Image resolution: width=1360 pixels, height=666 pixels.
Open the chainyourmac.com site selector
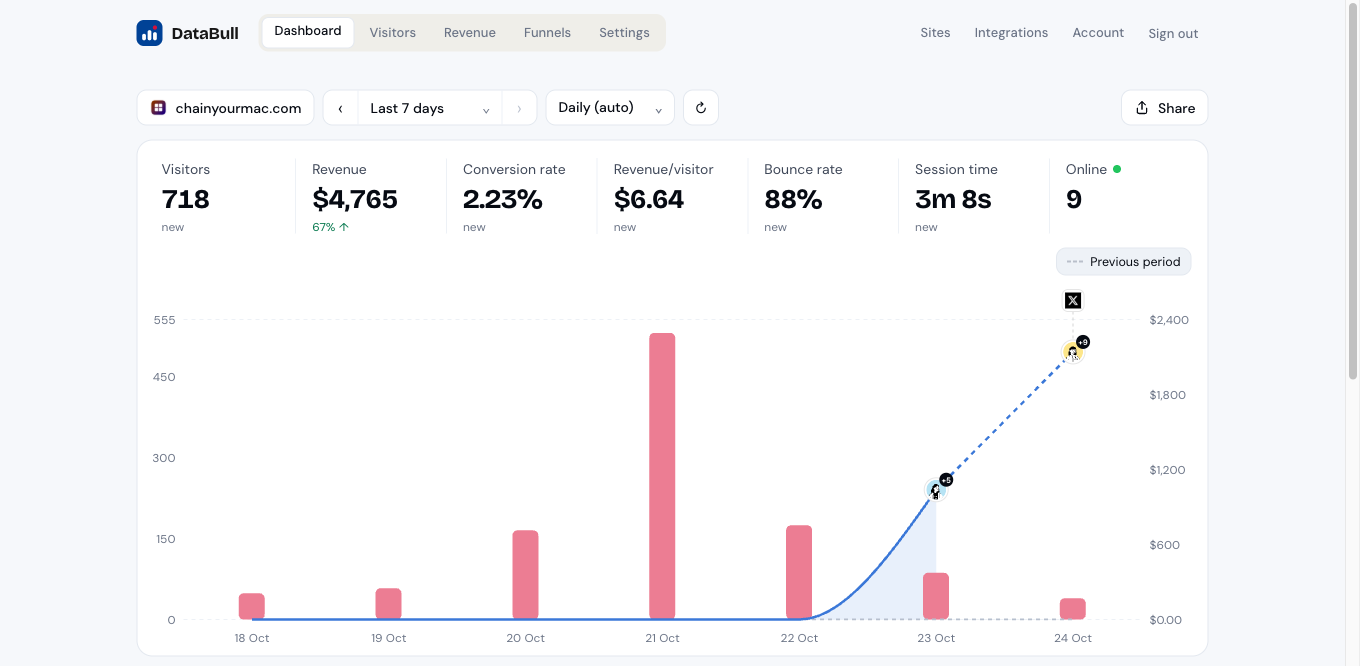pyautogui.click(x=225, y=108)
